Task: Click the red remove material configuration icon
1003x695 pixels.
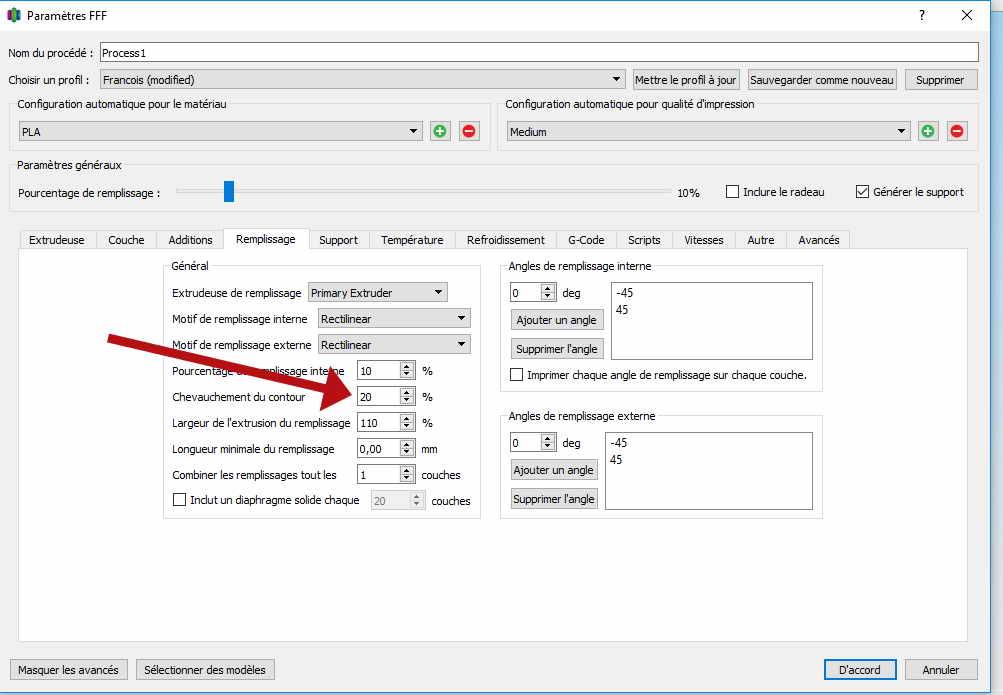Action: [x=469, y=131]
